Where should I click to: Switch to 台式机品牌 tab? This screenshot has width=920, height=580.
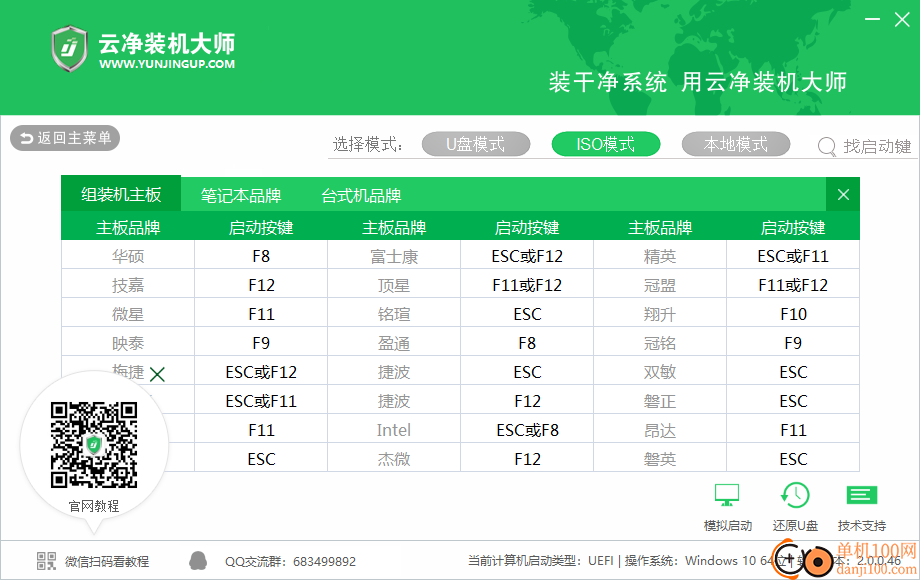click(361, 195)
